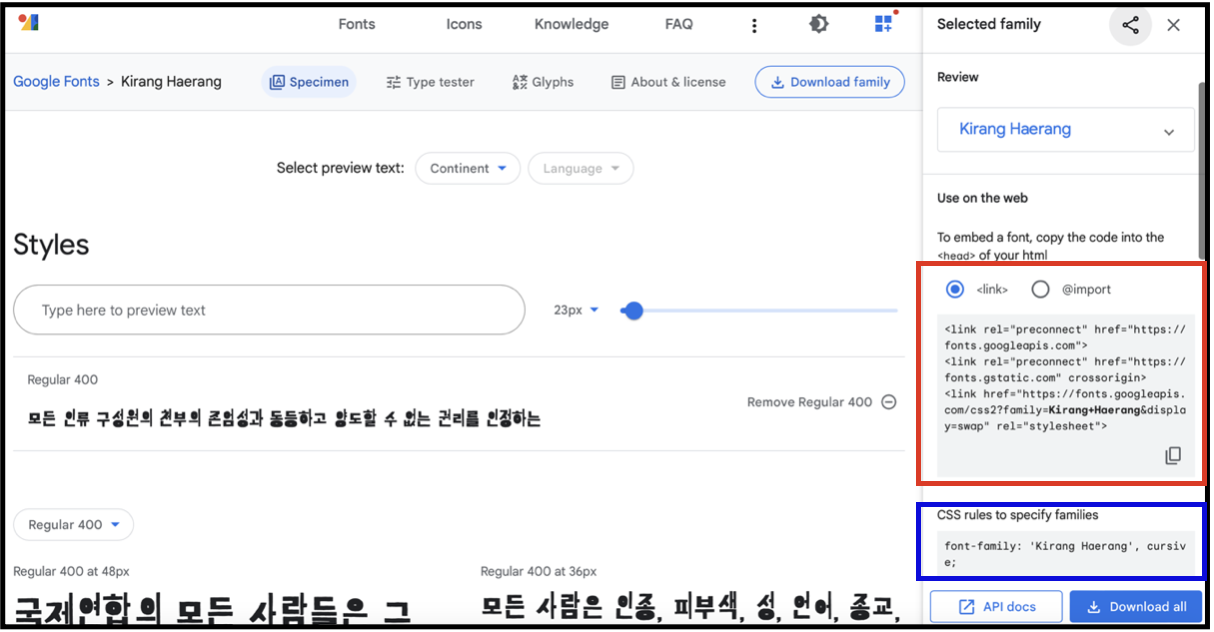Close the Selected family panel
This screenshot has height=632, width=1214.
(x=1174, y=25)
